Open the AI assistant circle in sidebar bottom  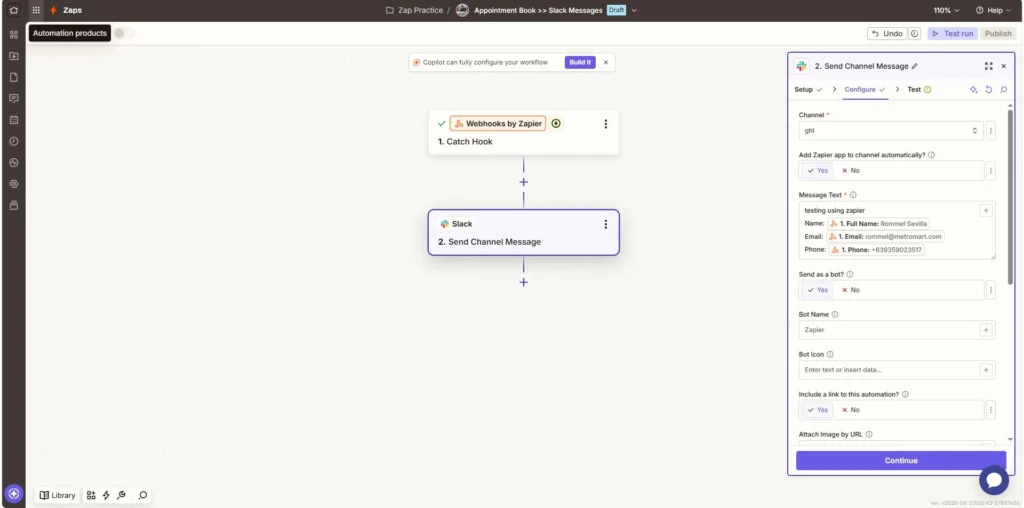click(x=14, y=494)
